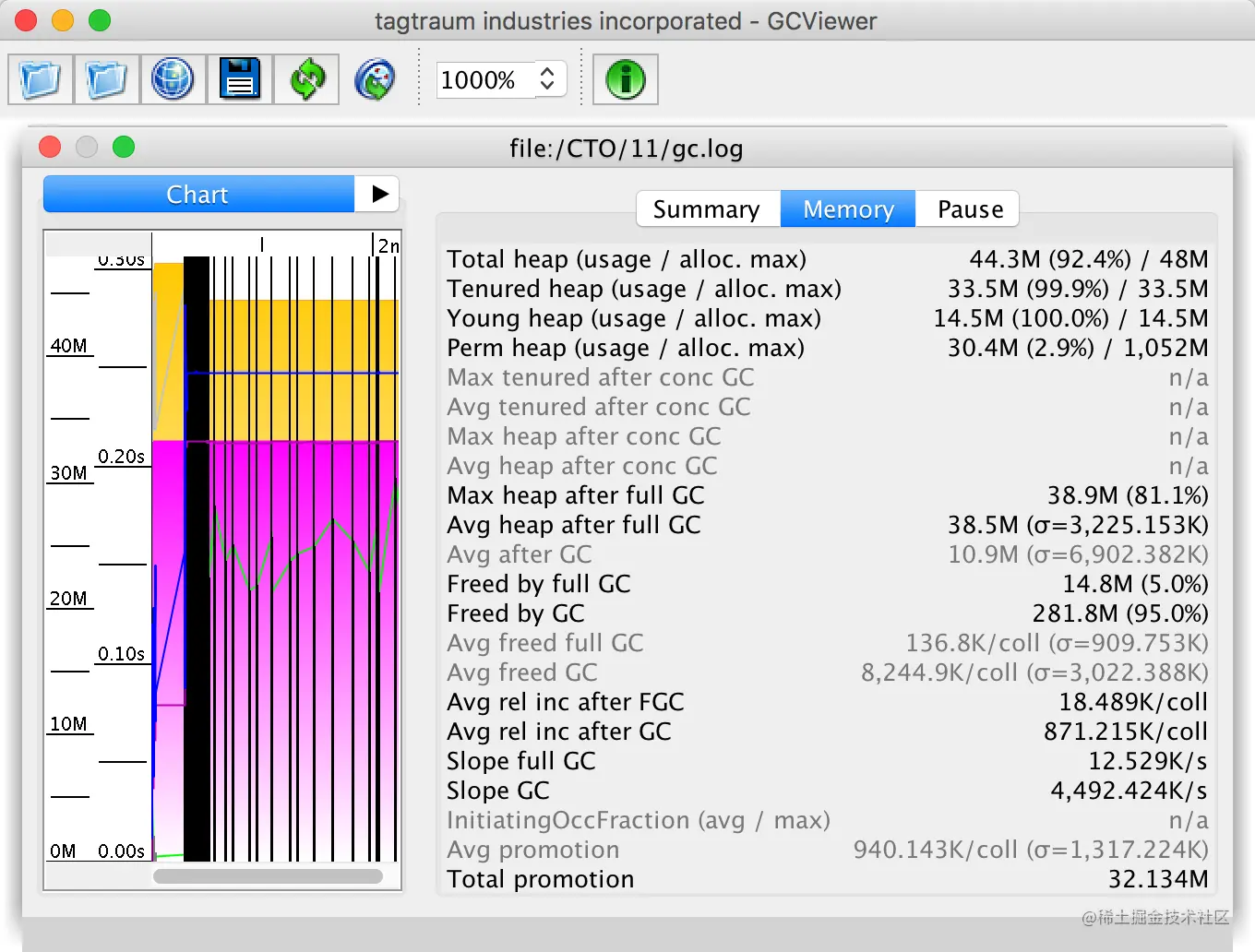This screenshot has width=1255, height=952.
Task: Click the value "940.143K/coll (σ=1,317.224K)"
Action: click(1031, 850)
